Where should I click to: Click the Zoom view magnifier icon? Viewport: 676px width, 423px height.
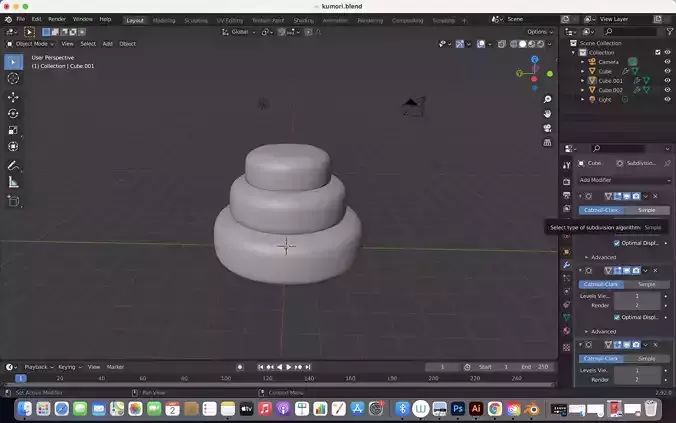(x=547, y=100)
